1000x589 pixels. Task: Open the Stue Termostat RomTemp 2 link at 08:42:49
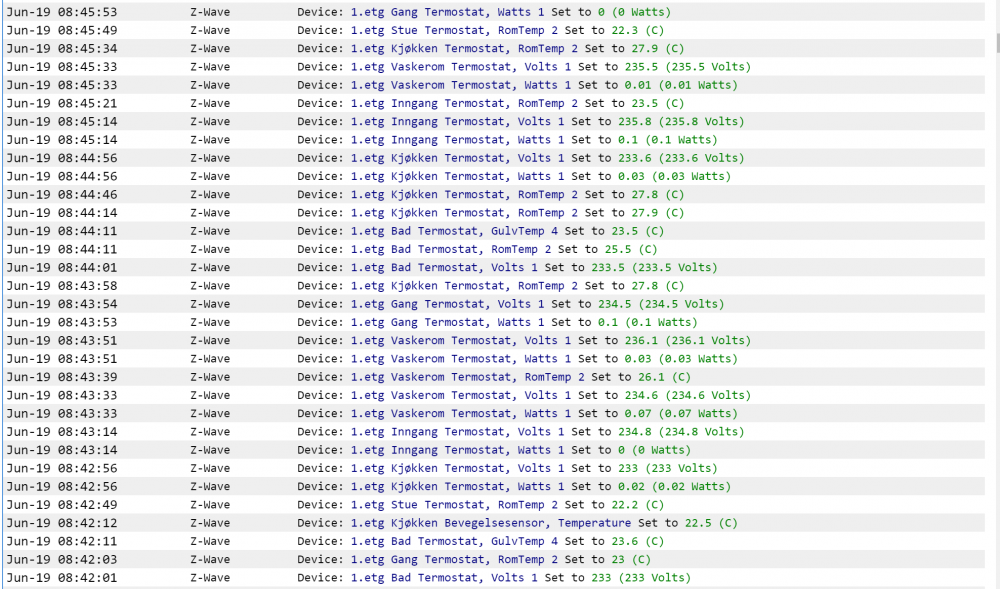pyautogui.click(x=454, y=505)
